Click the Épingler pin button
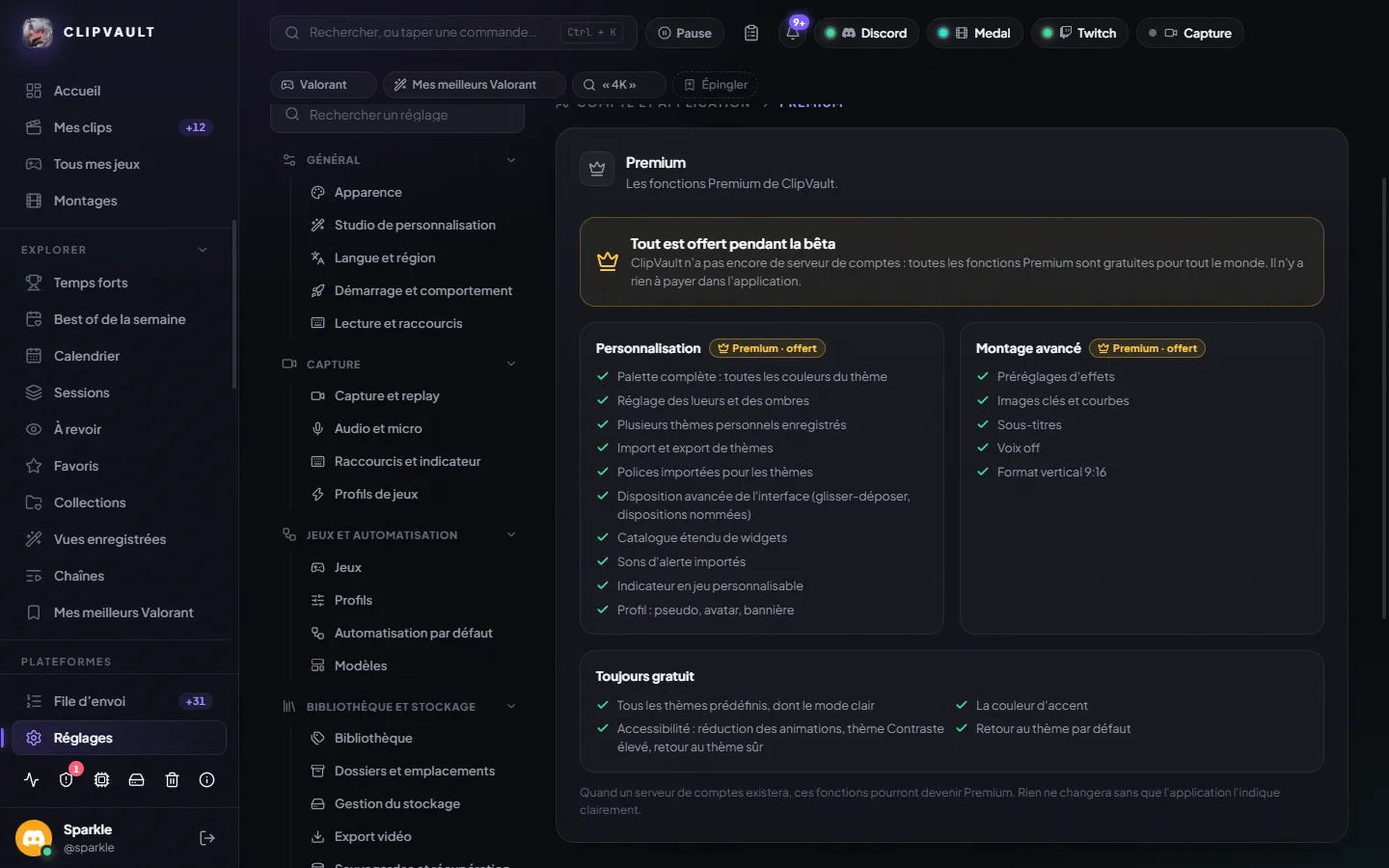The image size is (1389, 868). (716, 85)
